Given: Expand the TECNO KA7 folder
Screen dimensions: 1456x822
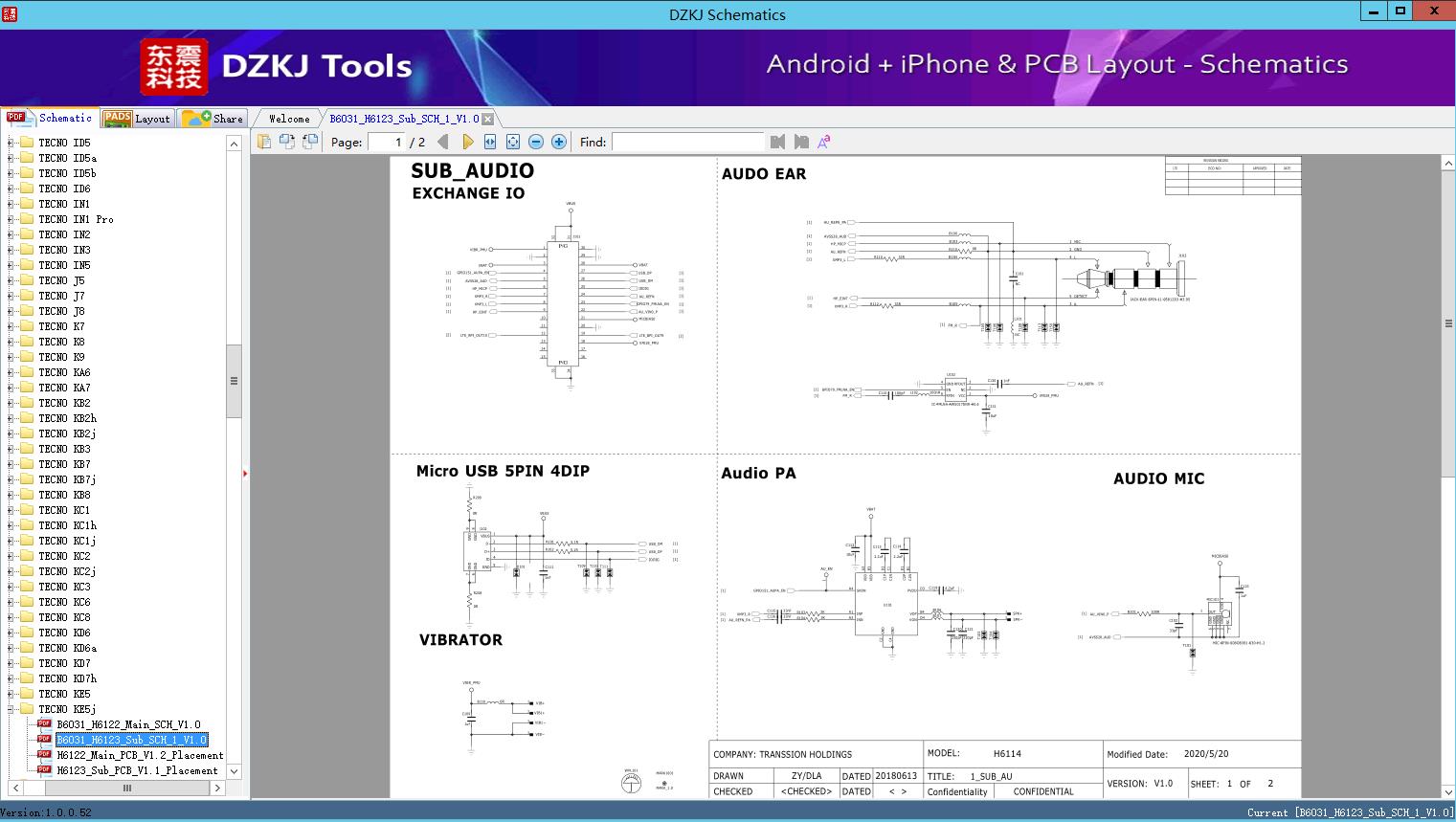Looking at the screenshot, I should pos(11,388).
